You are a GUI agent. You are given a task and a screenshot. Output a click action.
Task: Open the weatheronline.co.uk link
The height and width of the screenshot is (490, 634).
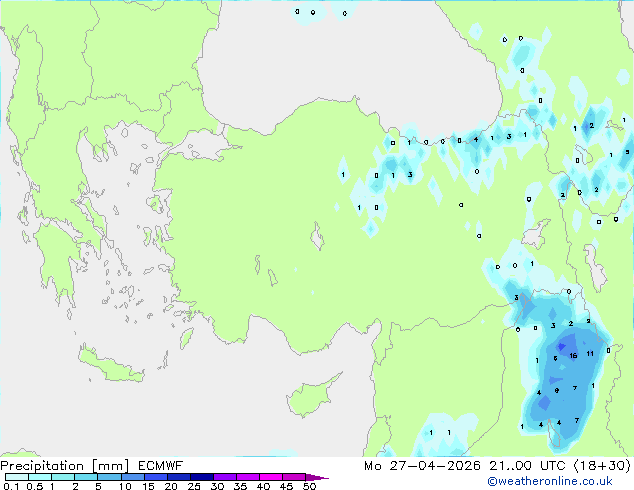tap(550, 481)
